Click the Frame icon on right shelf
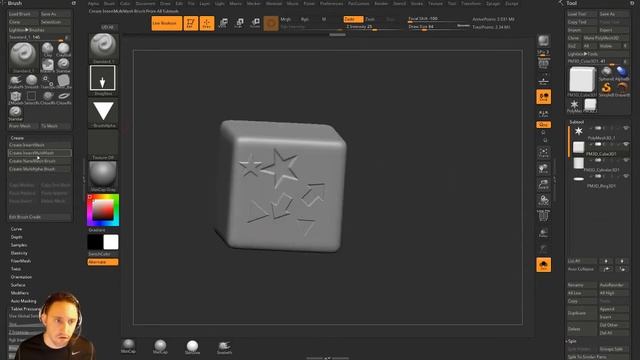Screen dimensions: 640x360 click(543, 153)
